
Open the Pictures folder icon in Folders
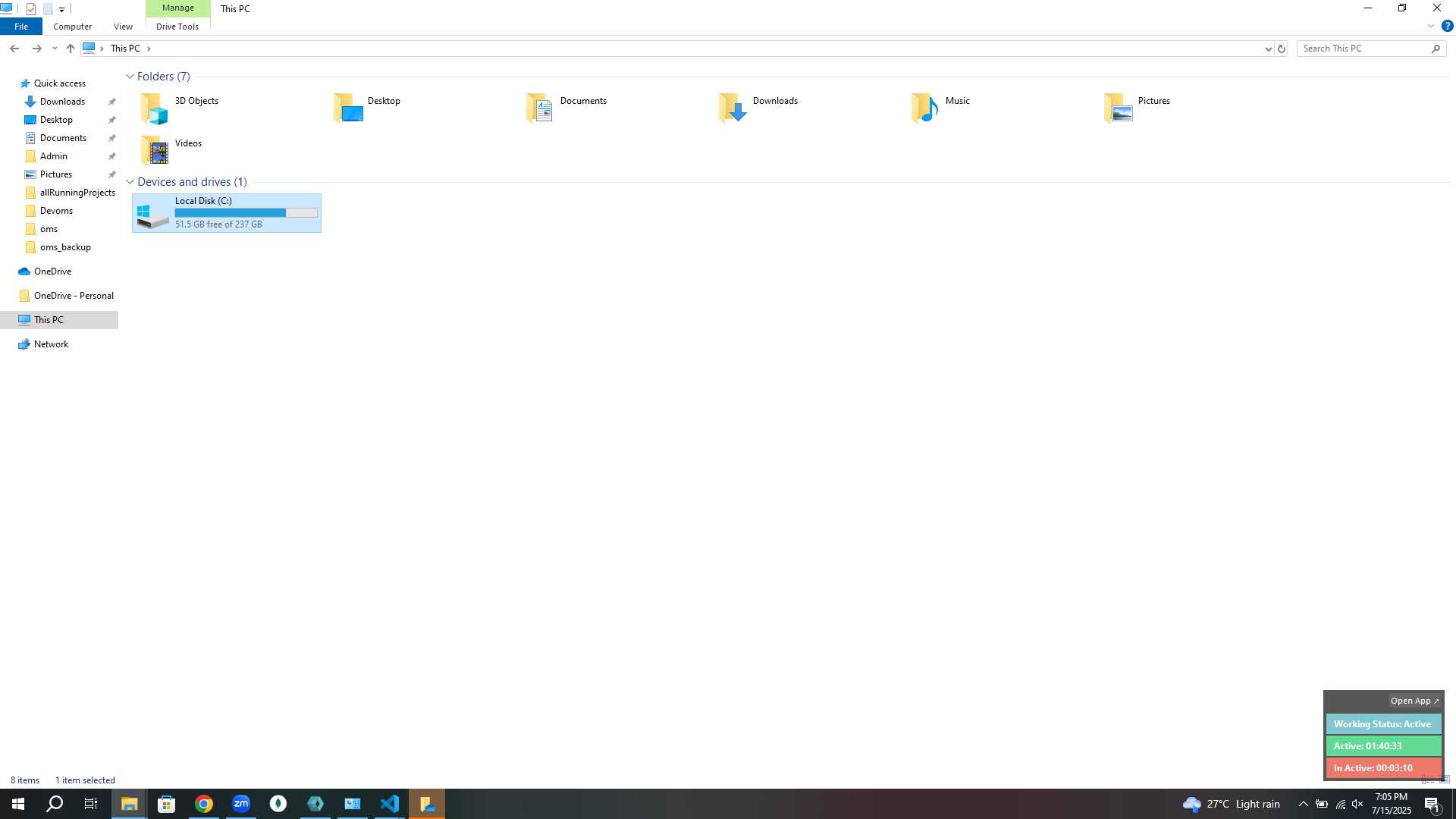[1118, 108]
